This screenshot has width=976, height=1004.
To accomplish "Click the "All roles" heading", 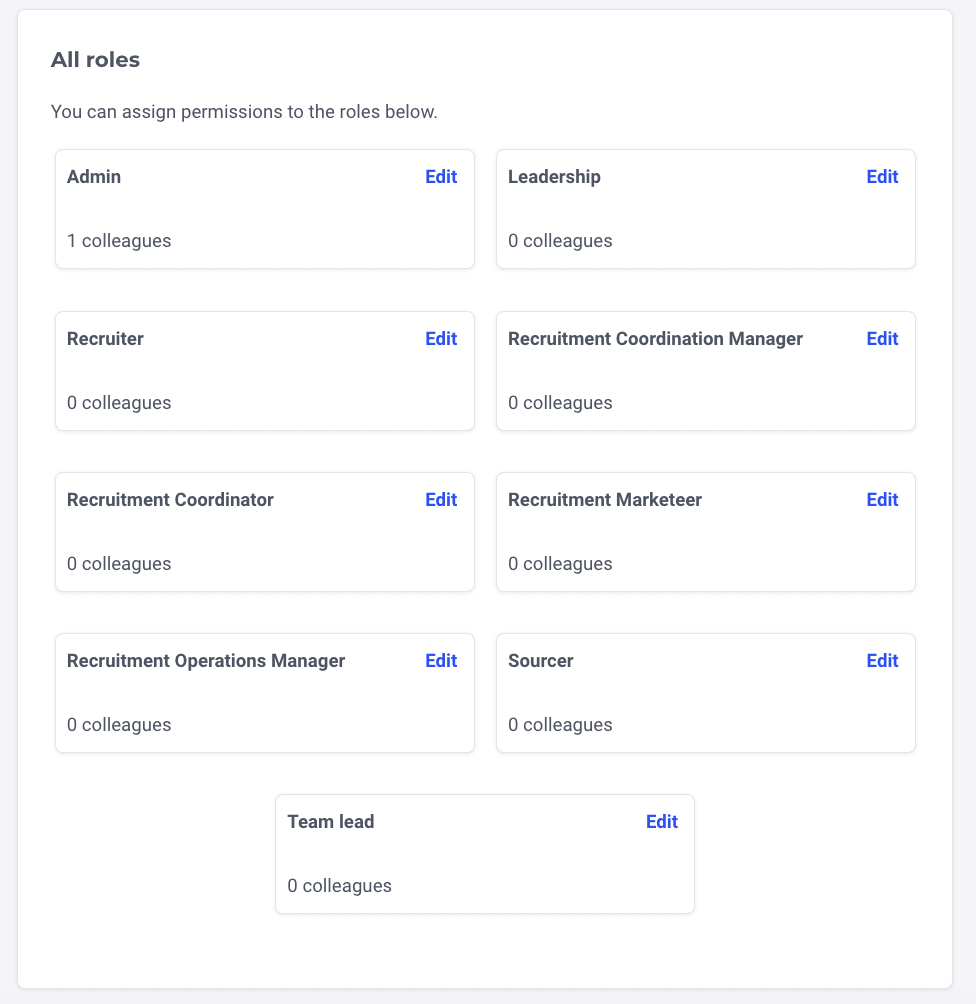I will click(95, 60).
